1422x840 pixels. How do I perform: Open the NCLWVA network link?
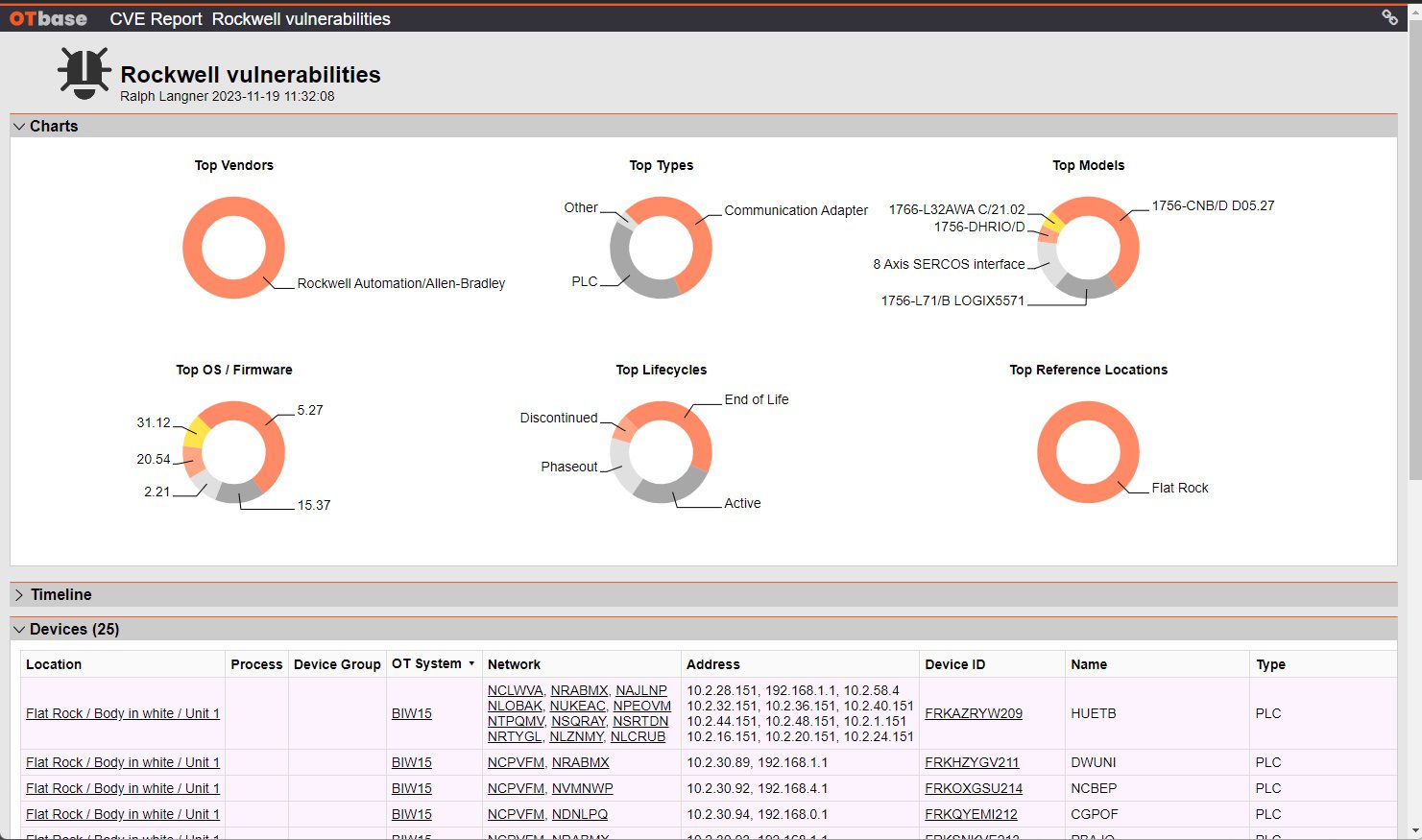pyautogui.click(x=515, y=690)
